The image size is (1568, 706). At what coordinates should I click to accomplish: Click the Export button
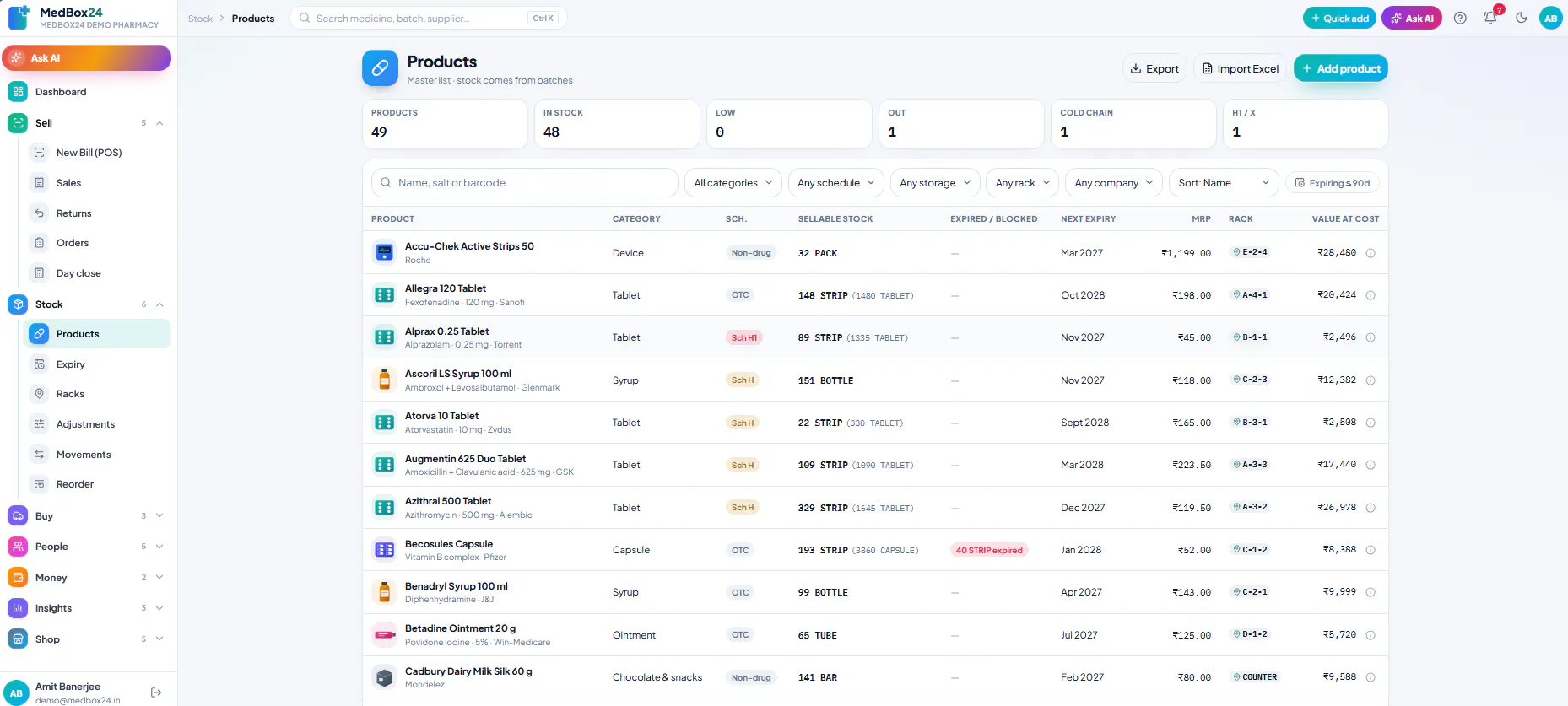tap(1154, 68)
